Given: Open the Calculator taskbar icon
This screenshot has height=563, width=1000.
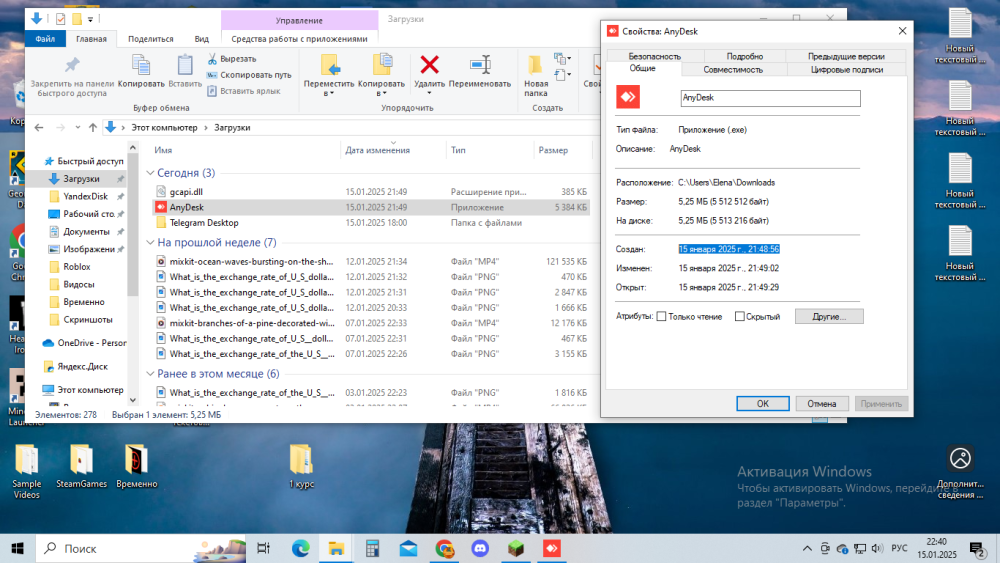Looking at the screenshot, I should click(x=372, y=548).
